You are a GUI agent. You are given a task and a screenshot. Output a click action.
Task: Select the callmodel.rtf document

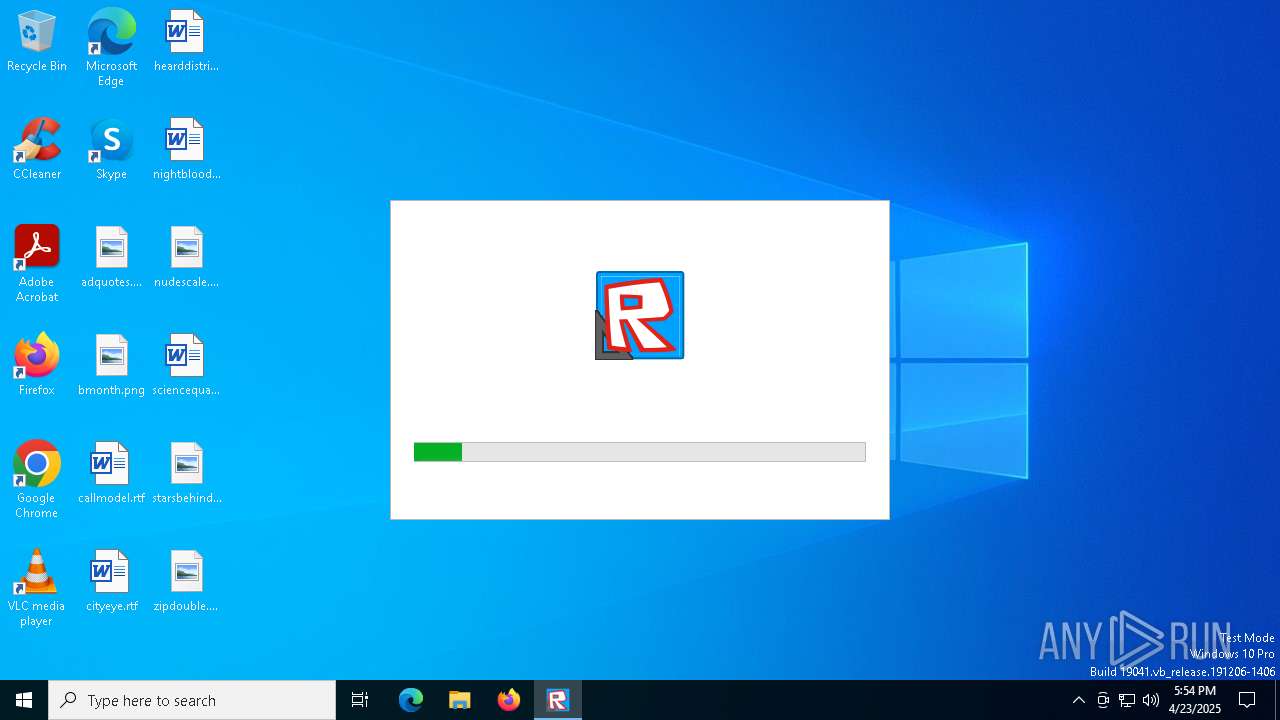(x=111, y=474)
